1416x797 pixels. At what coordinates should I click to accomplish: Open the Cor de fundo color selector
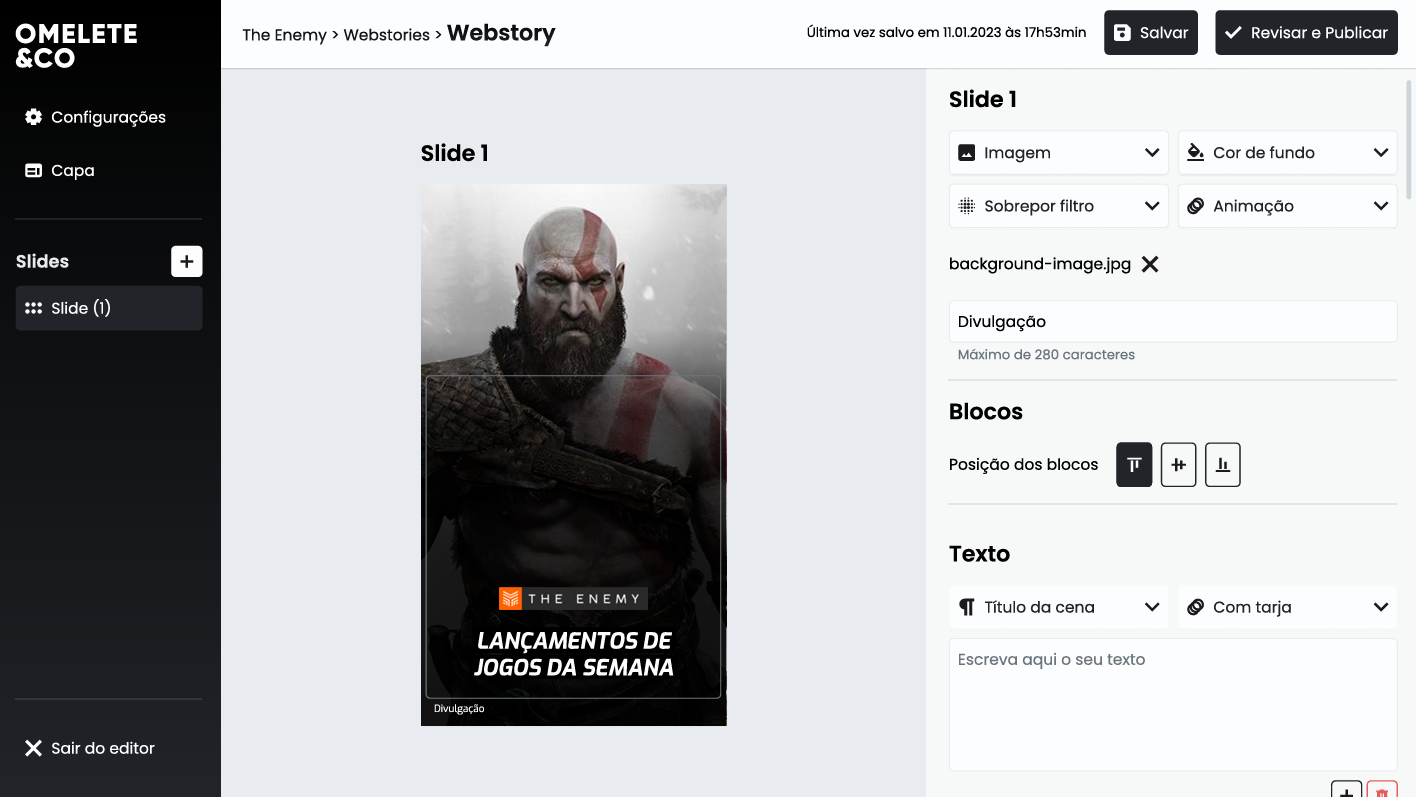tap(1287, 152)
